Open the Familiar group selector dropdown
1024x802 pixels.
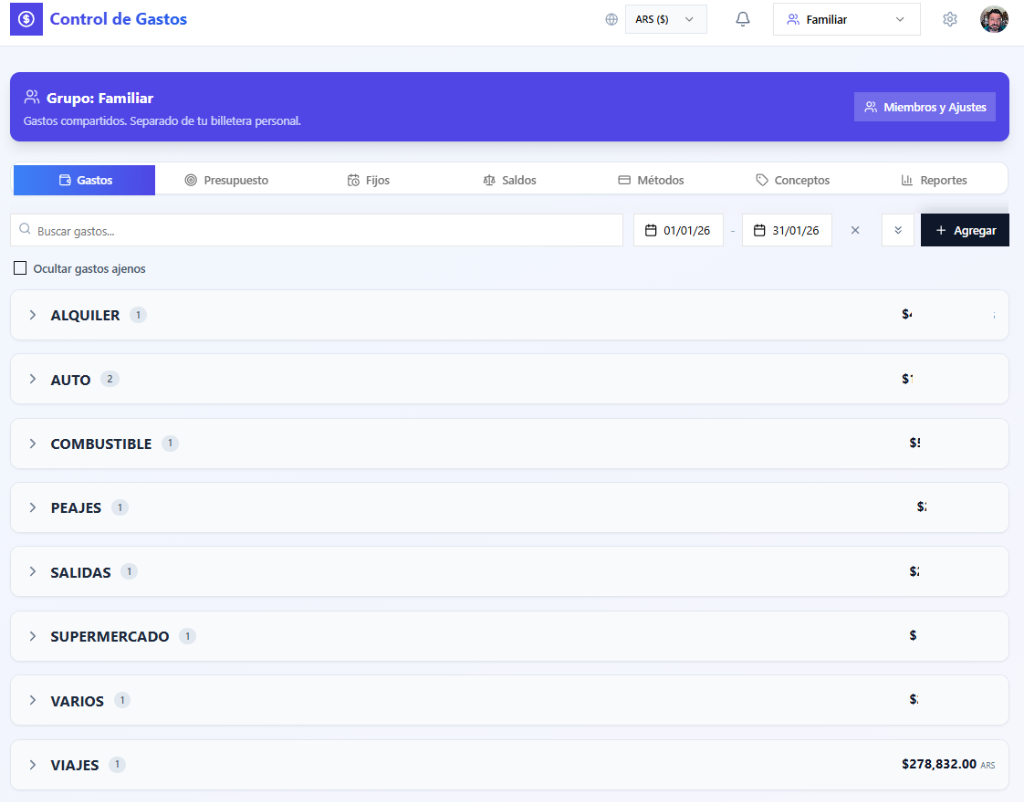[x=846, y=19]
